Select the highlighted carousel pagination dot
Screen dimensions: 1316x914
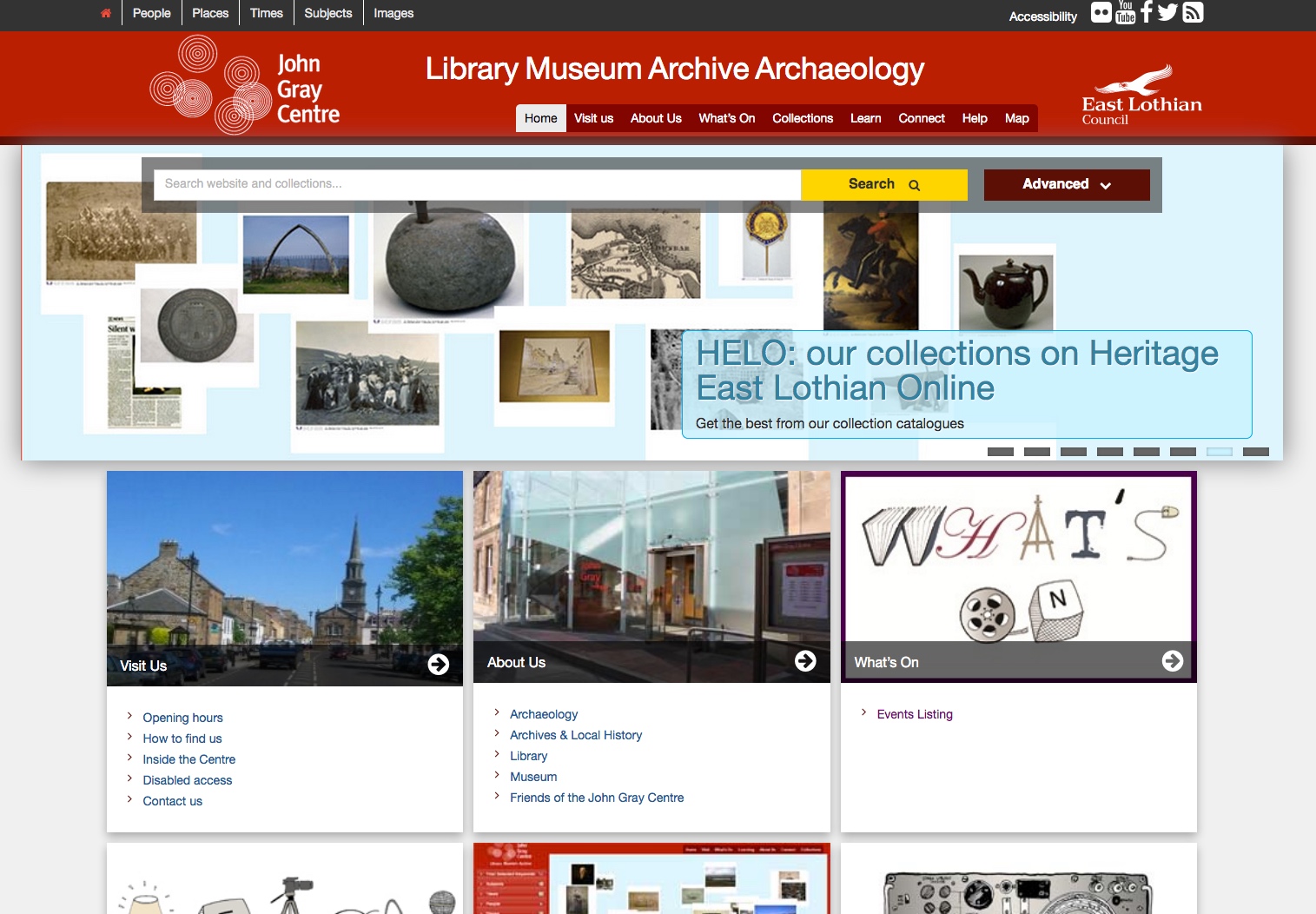point(1219,452)
